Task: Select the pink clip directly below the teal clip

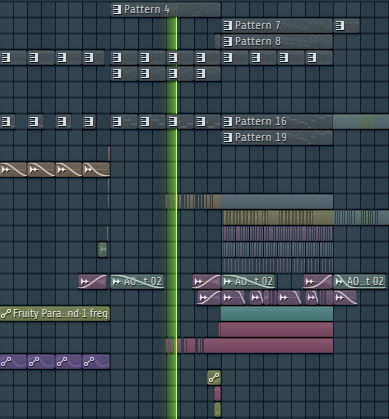Action: [x=276, y=330]
